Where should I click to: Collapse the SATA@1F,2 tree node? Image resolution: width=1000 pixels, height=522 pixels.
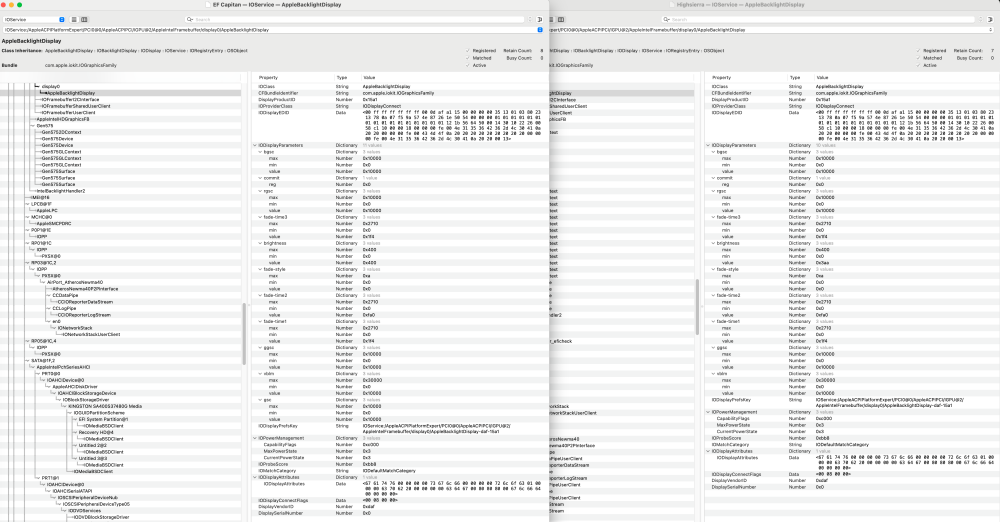pyautogui.click(x=27, y=361)
